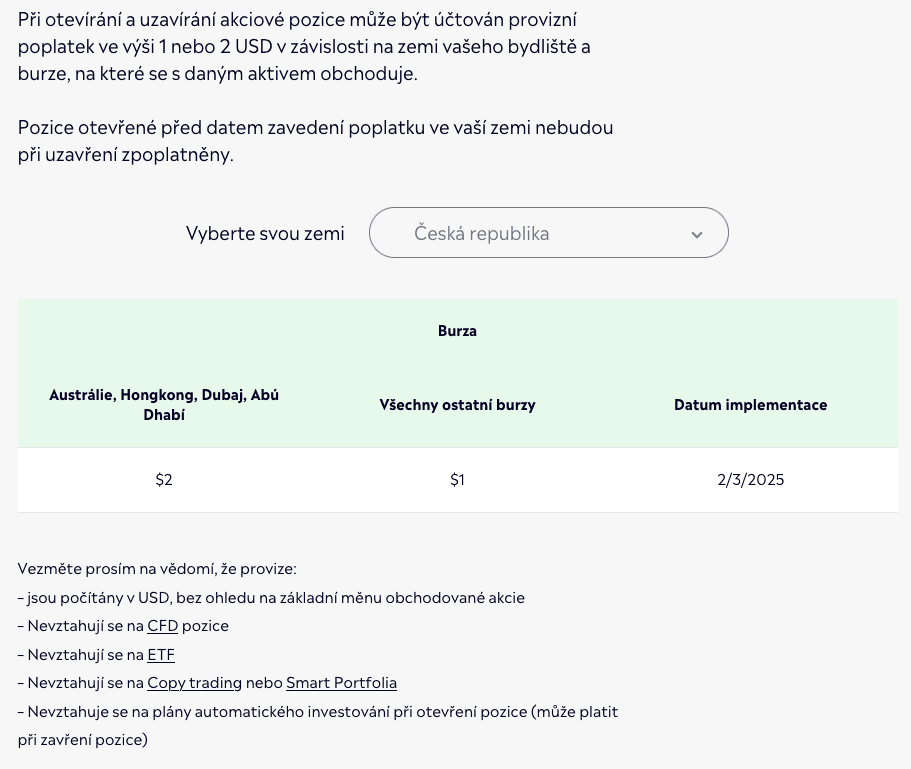The image size is (911, 769).
Task: Click the Všechny ostatní burzy column header
Action: pos(457,405)
